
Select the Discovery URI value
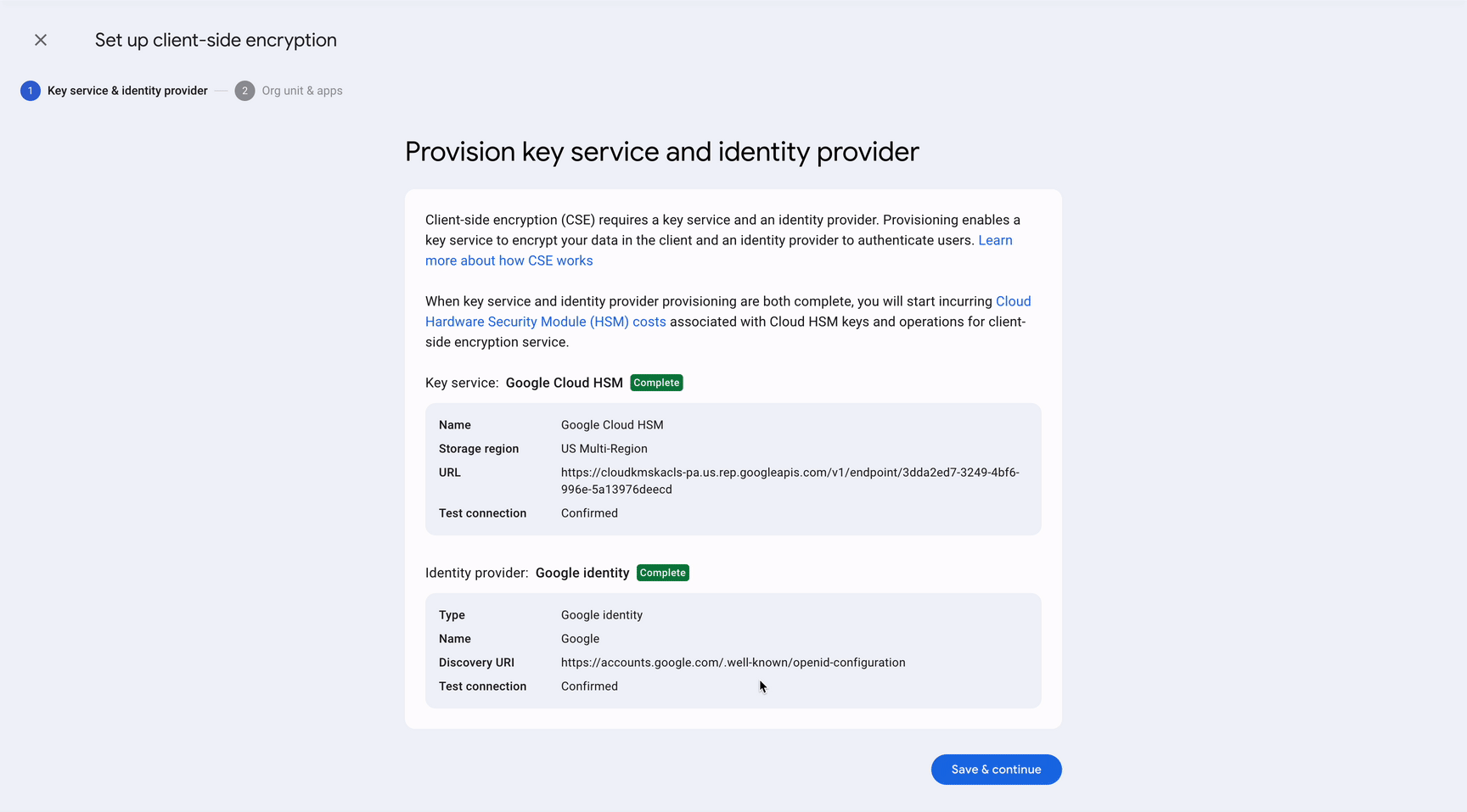coord(733,663)
